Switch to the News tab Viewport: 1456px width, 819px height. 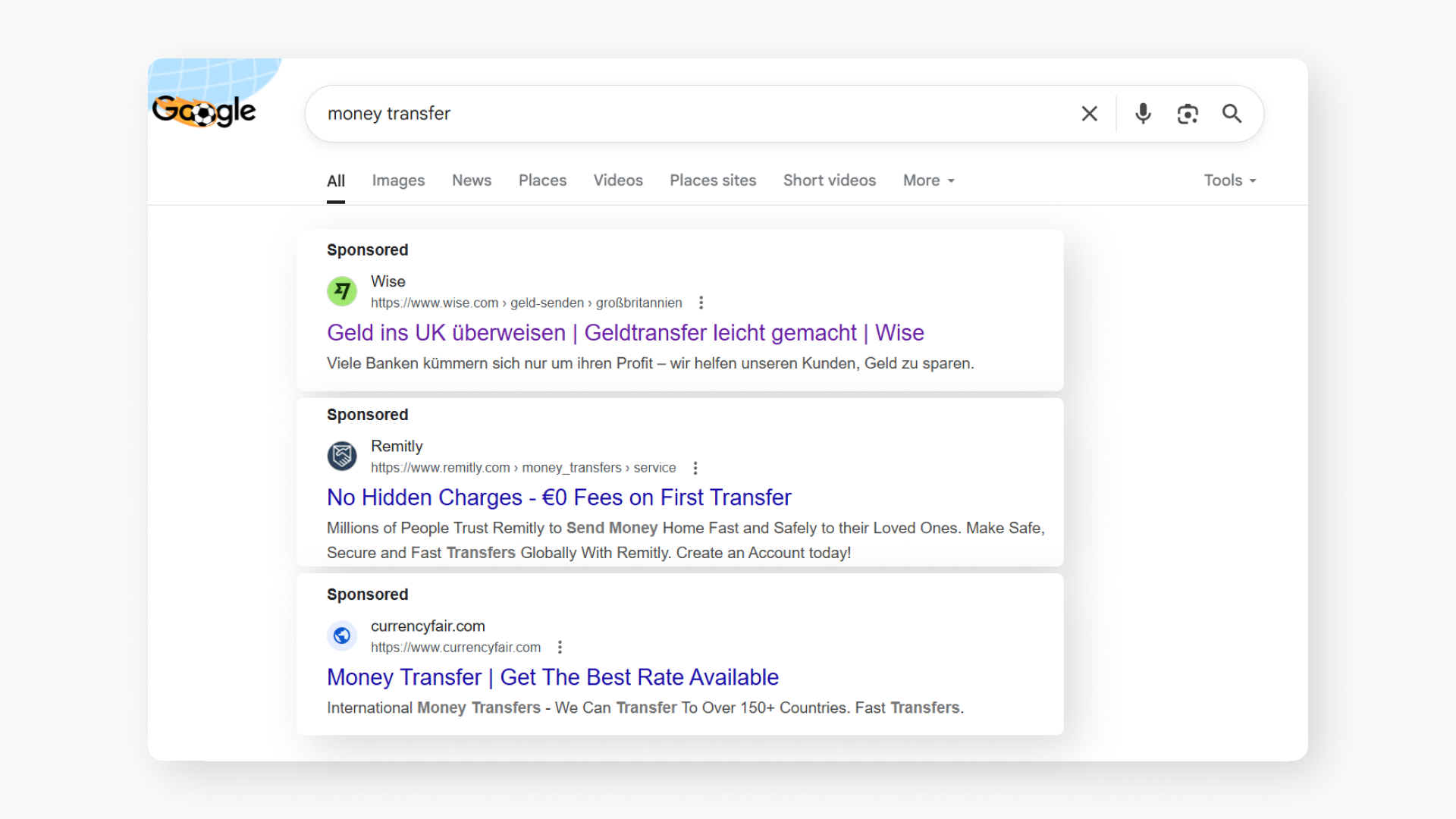472,180
